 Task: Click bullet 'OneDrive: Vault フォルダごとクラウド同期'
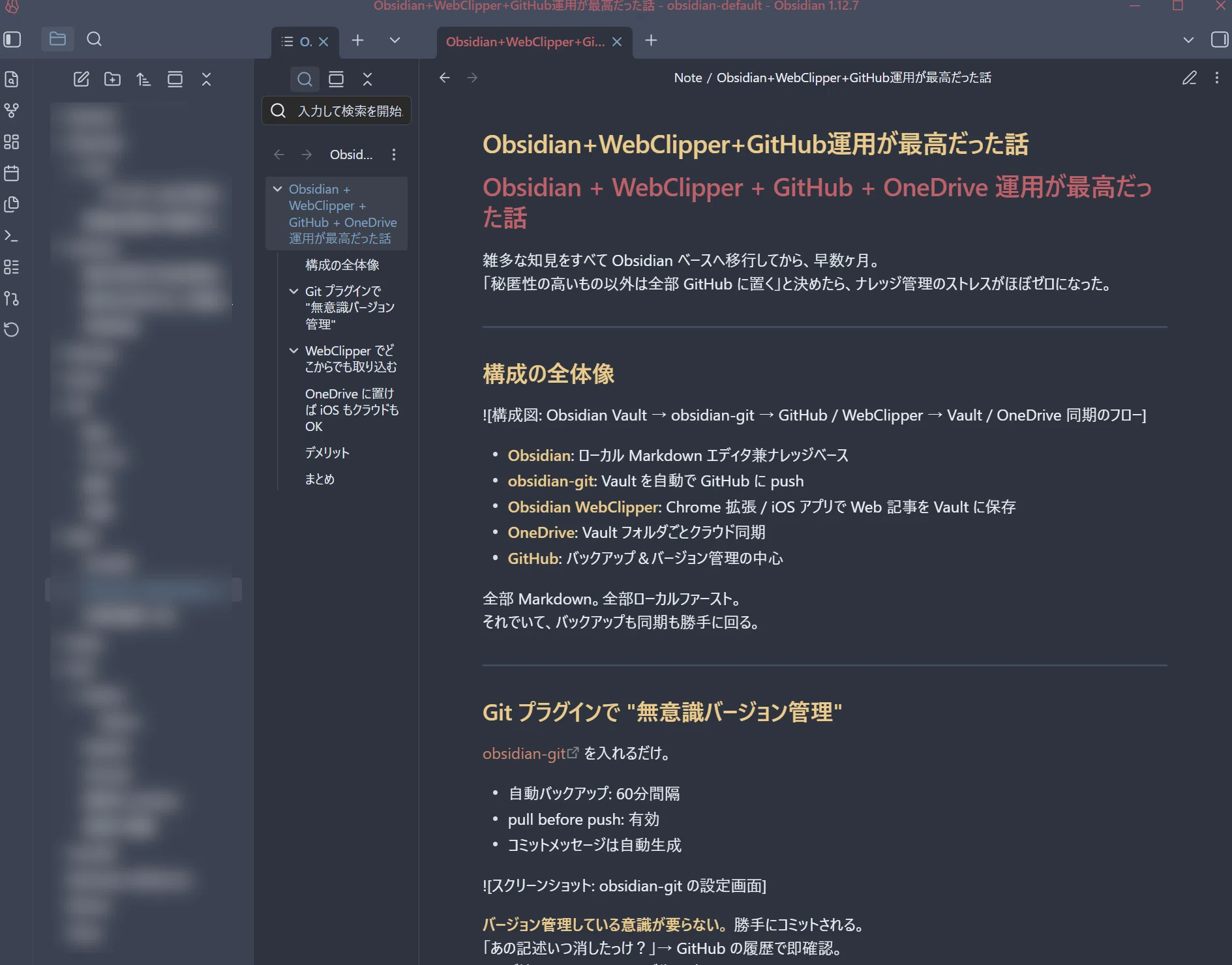[637, 533]
